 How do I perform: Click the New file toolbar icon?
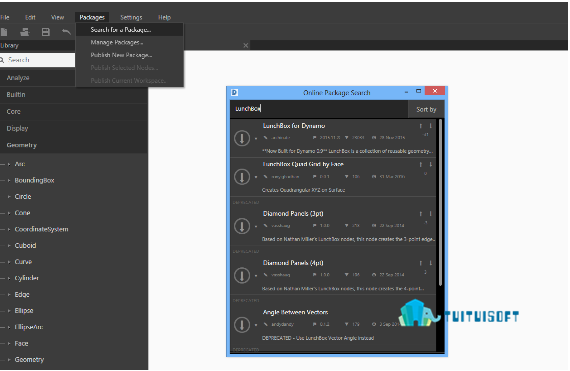coord(4,32)
